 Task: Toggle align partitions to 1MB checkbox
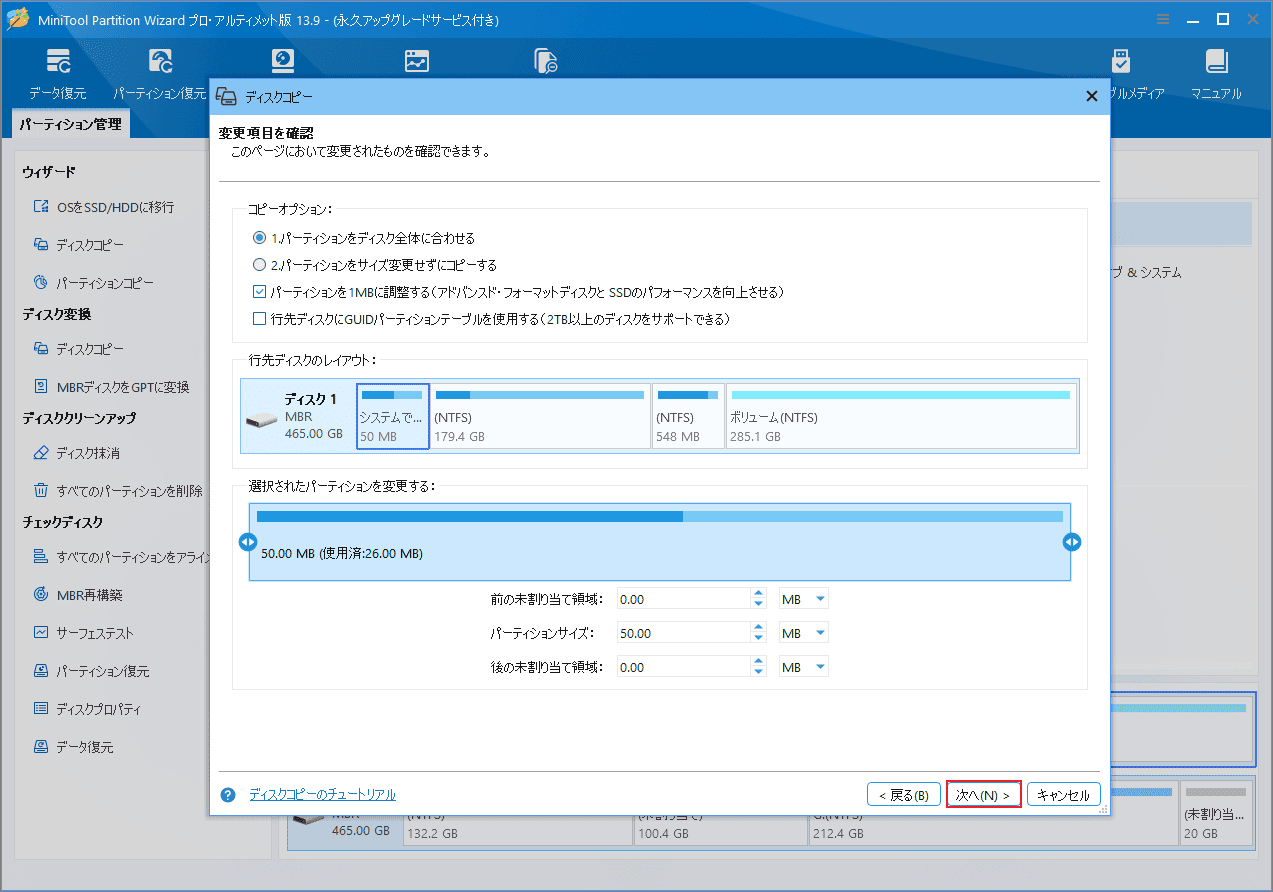[259, 292]
